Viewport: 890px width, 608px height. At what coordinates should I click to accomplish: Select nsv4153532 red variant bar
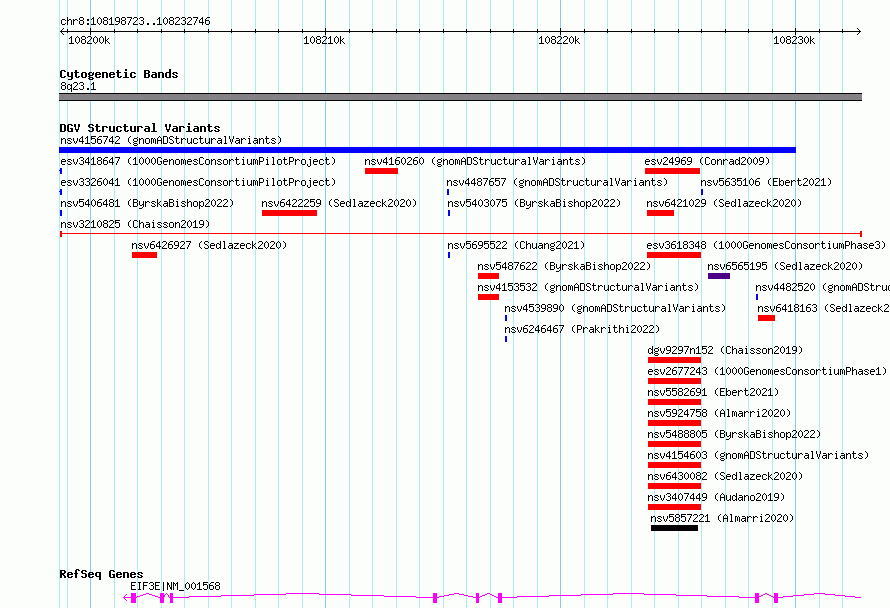[x=488, y=297]
